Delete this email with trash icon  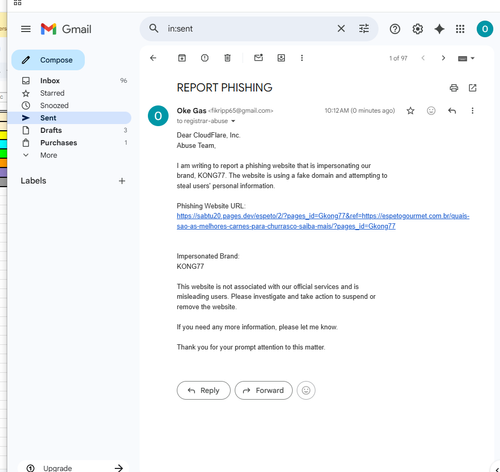pyautogui.click(x=227, y=58)
